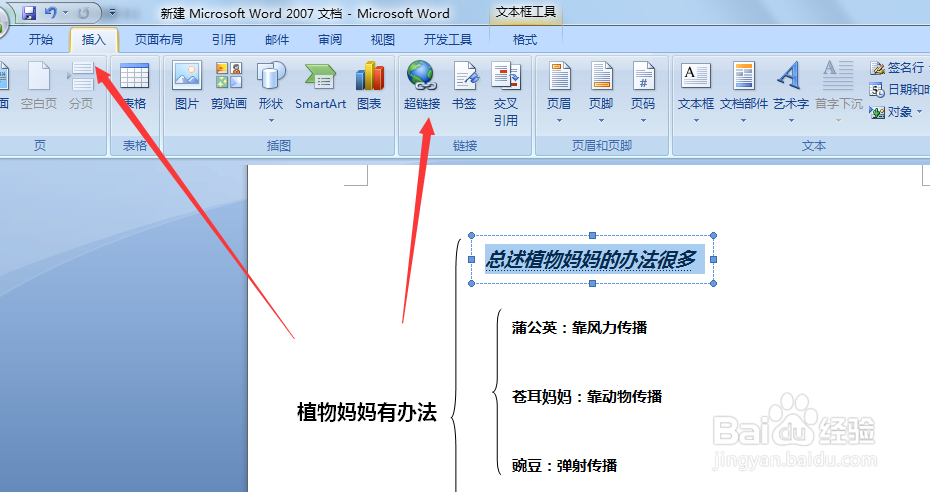Viewport: 930px width, 492px height.
Task: Open the 视图 ribbon tab
Action: click(x=383, y=40)
